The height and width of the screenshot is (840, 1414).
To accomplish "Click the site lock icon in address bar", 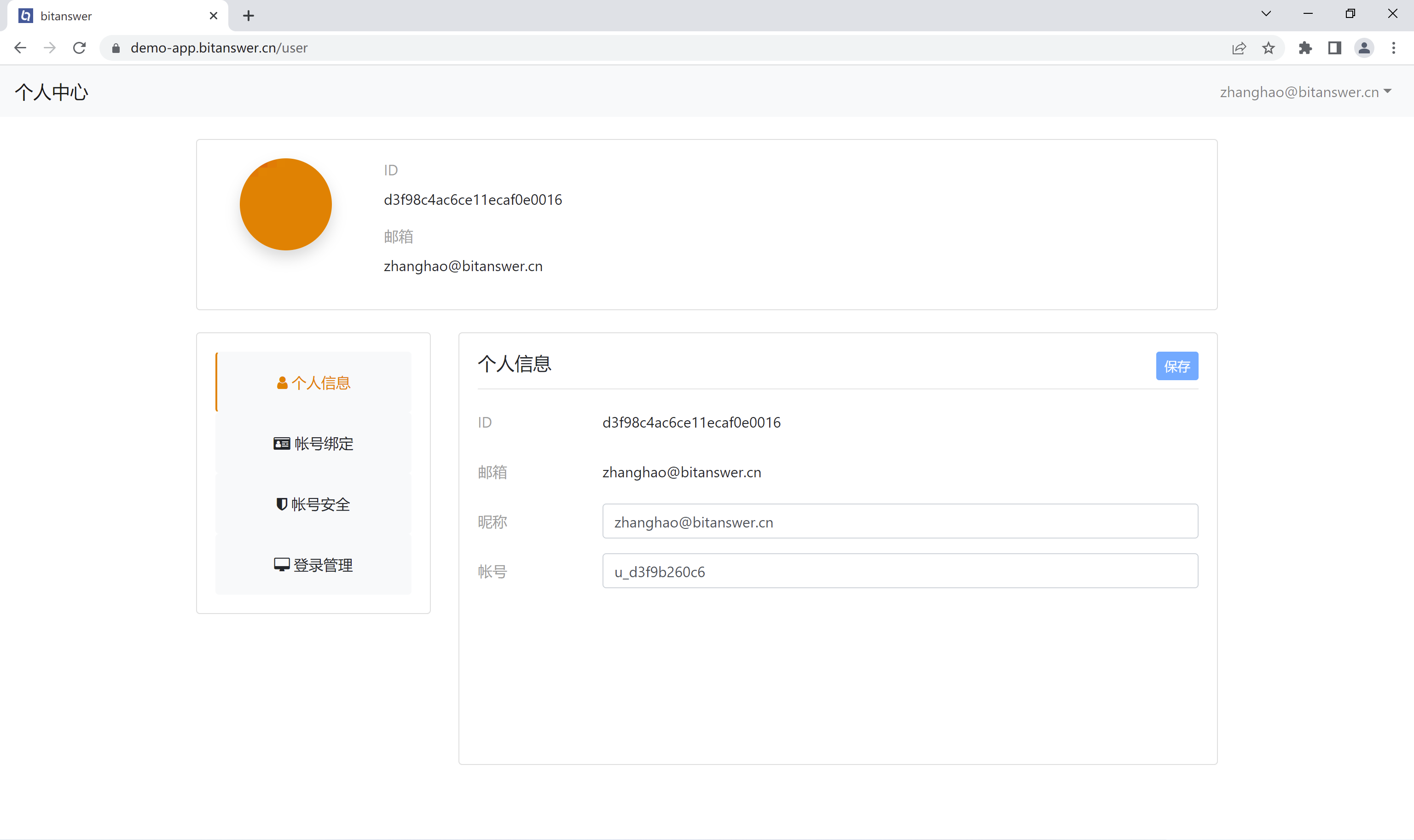I will point(116,48).
